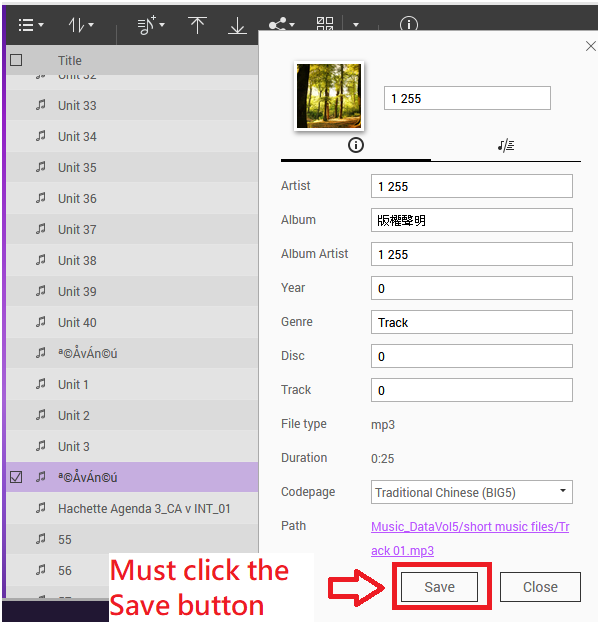
Task: Select the Unit 33 track
Action: 132,105
